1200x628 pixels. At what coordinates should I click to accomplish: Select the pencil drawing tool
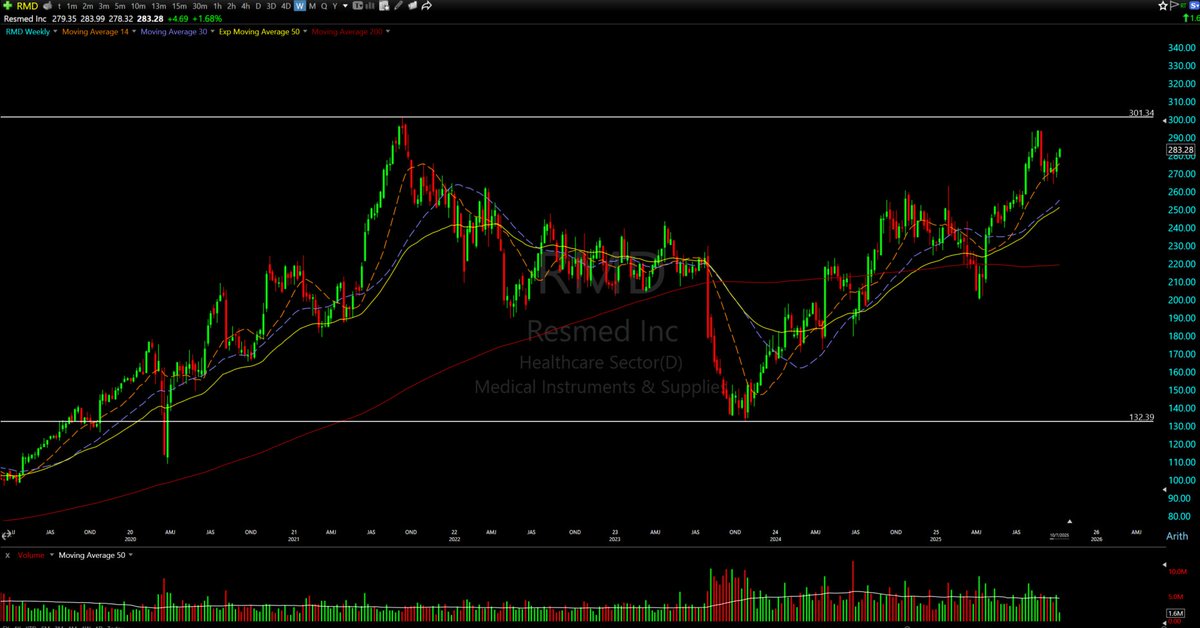398,6
